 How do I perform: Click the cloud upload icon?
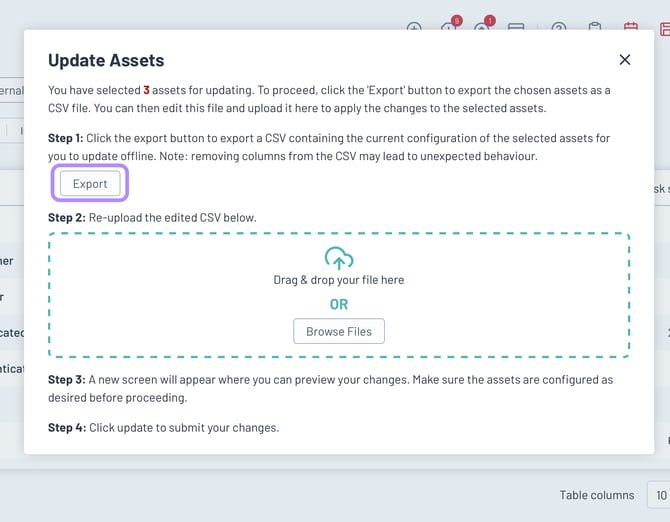[x=339, y=258]
